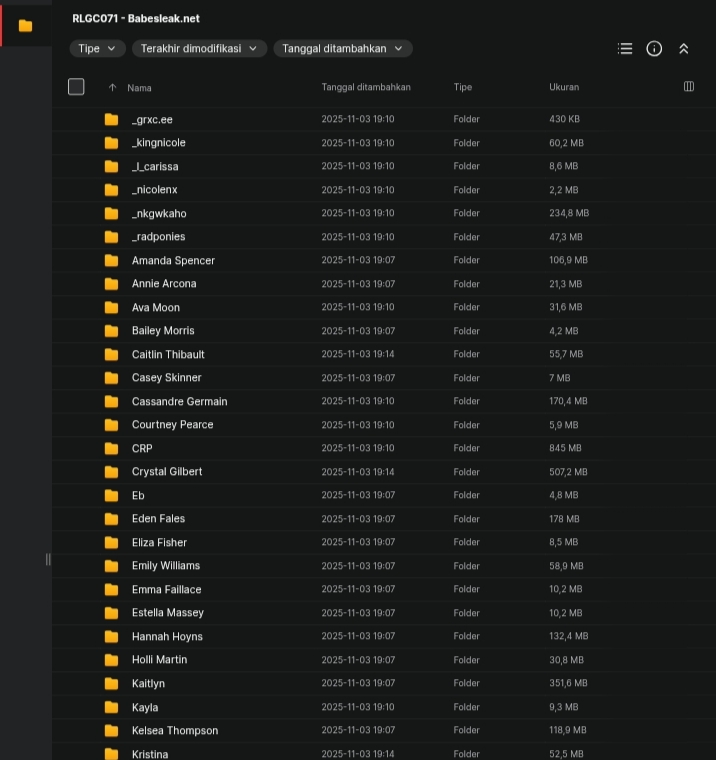Viewport: 716px width, 760px height.
Task: Click the size value 60,2 MB
Action: coord(566,143)
